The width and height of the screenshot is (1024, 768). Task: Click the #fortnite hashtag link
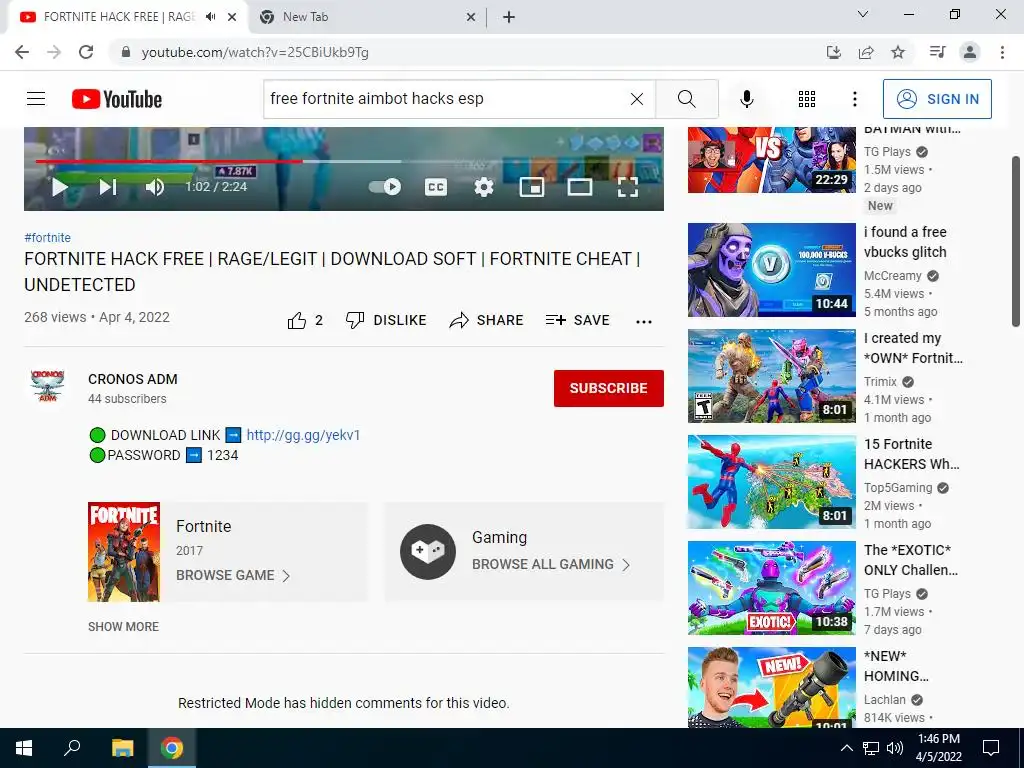point(47,238)
